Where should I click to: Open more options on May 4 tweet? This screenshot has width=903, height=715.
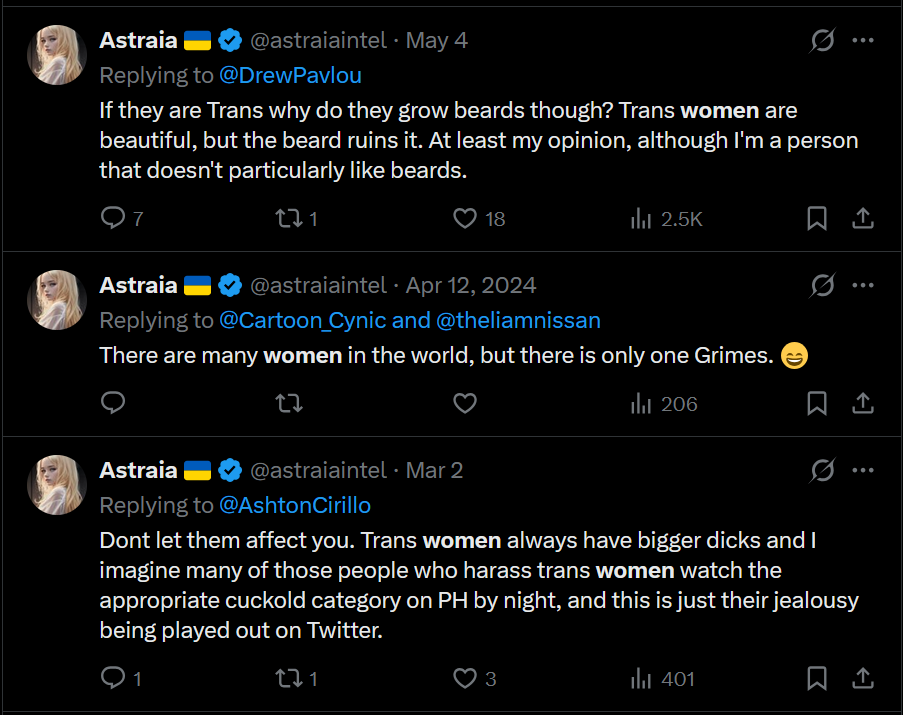pyautogui.click(x=863, y=41)
